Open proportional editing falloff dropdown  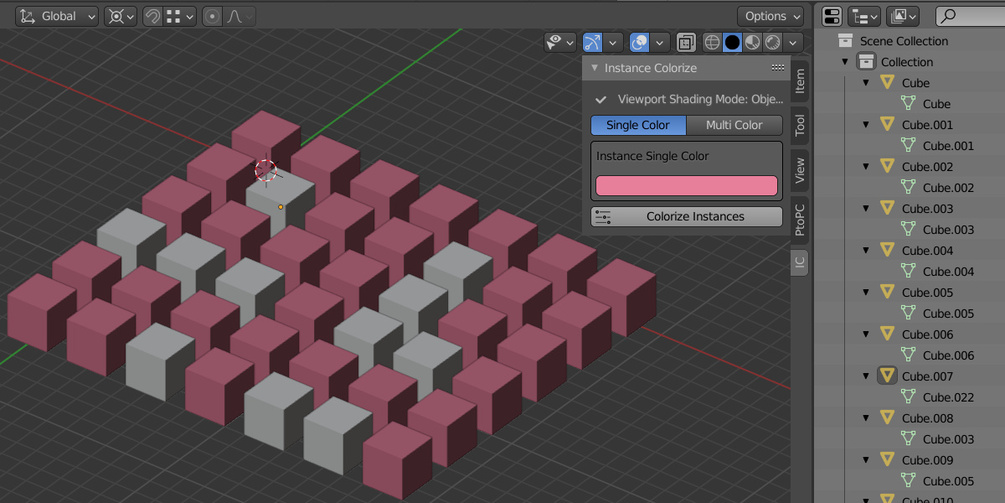[239, 17]
